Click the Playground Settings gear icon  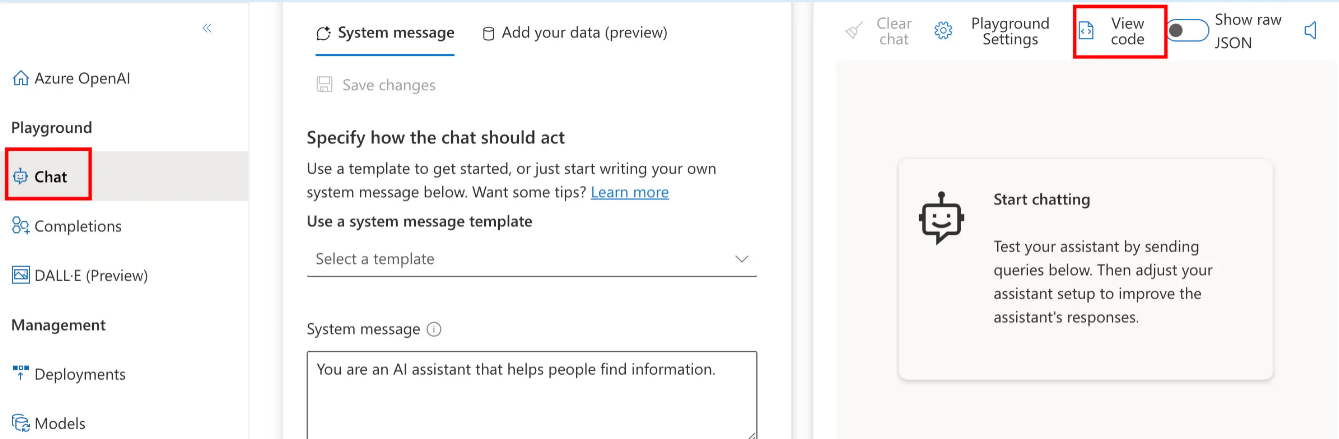click(943, 31)
